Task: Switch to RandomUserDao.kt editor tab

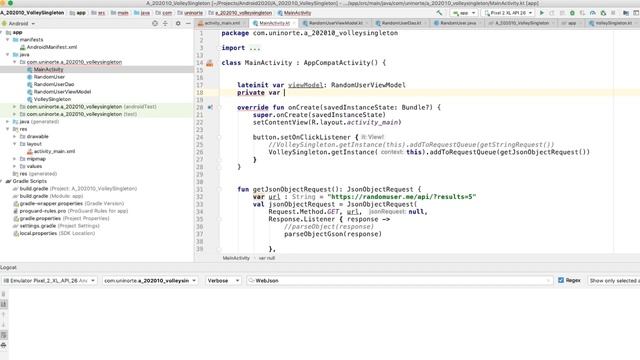Action: [401, 23]
